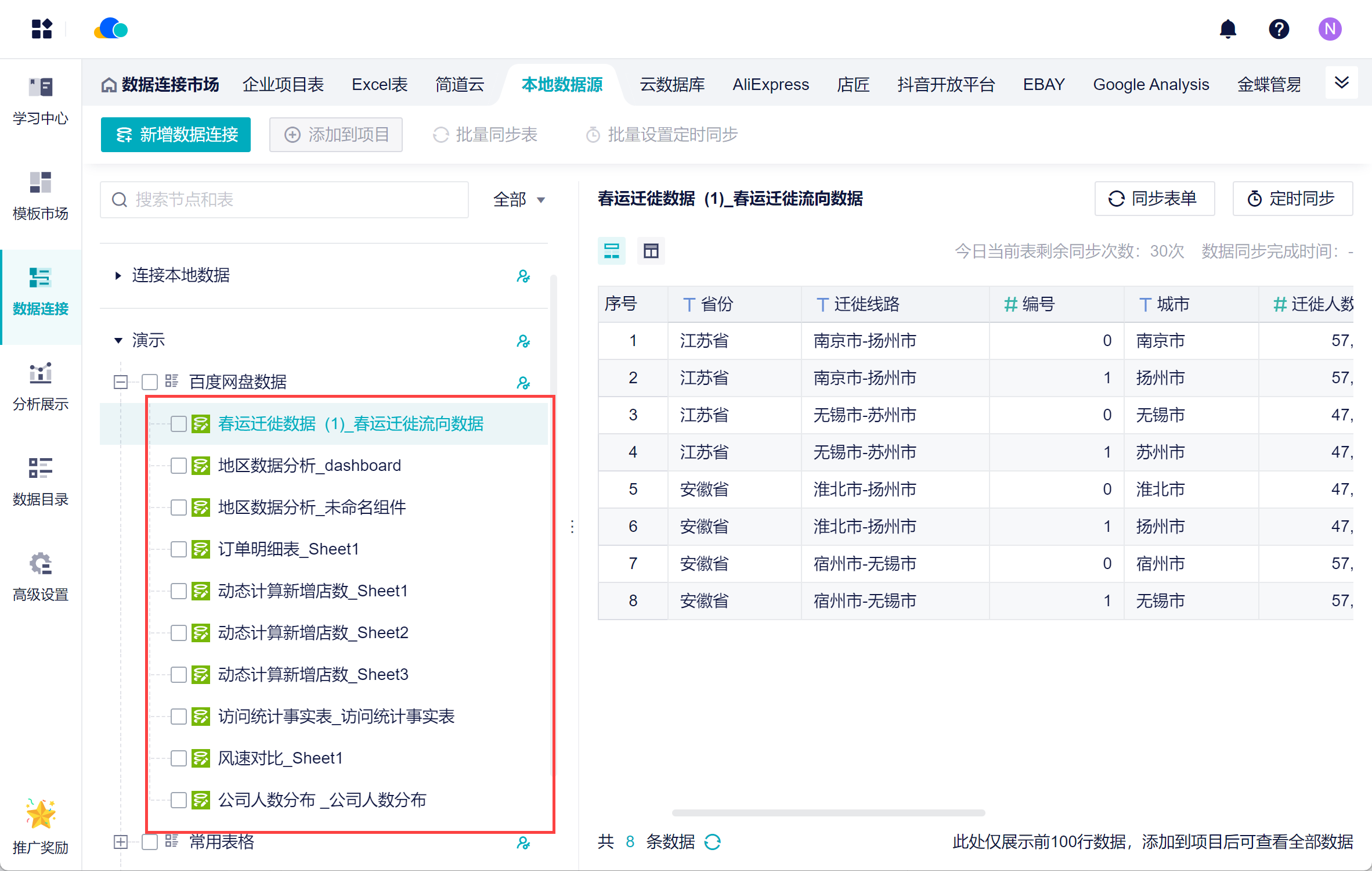Image resolution: width=1372 pixels, height=871 pixels.
Task: Check the 订单明细表_Sheet1 checkbox
Action: point(179,549)
